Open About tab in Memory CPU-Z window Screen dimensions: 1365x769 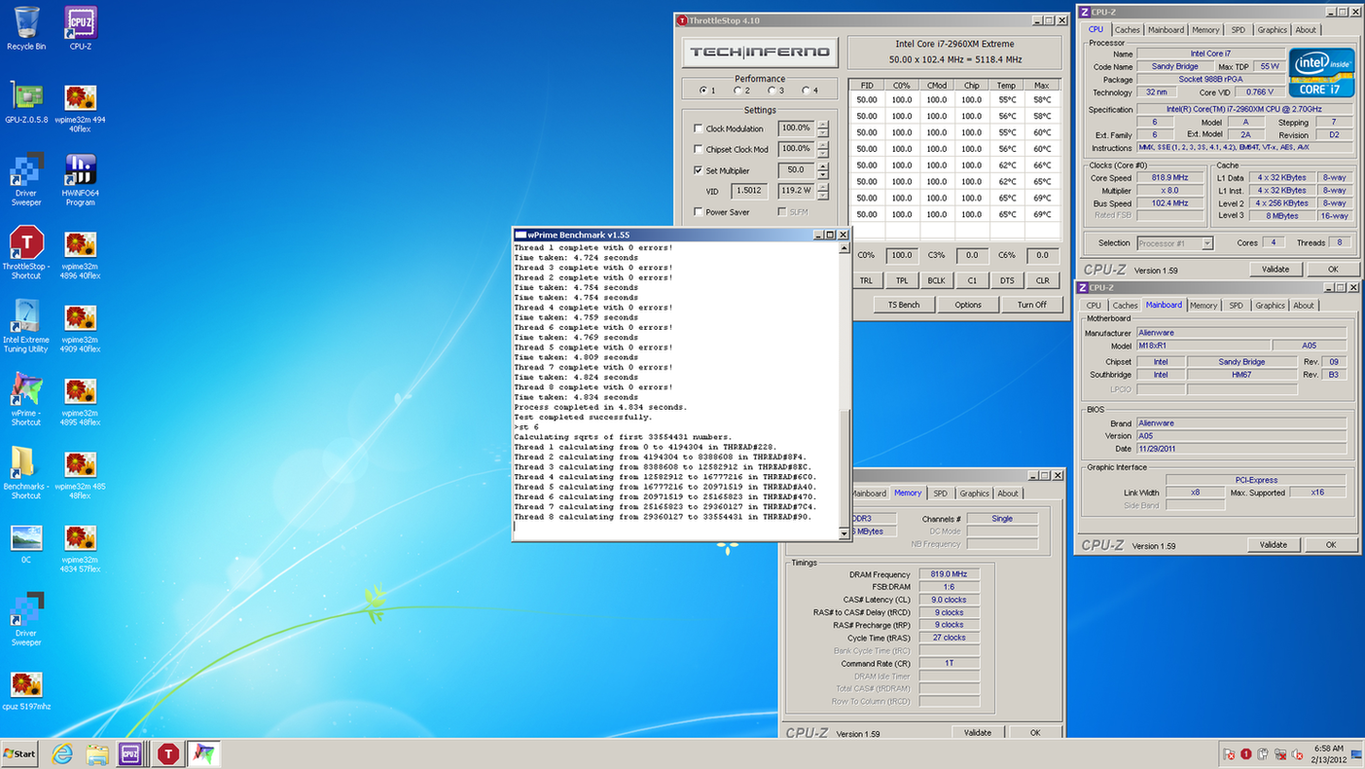pyautogui.click(x=1008, y=493)
